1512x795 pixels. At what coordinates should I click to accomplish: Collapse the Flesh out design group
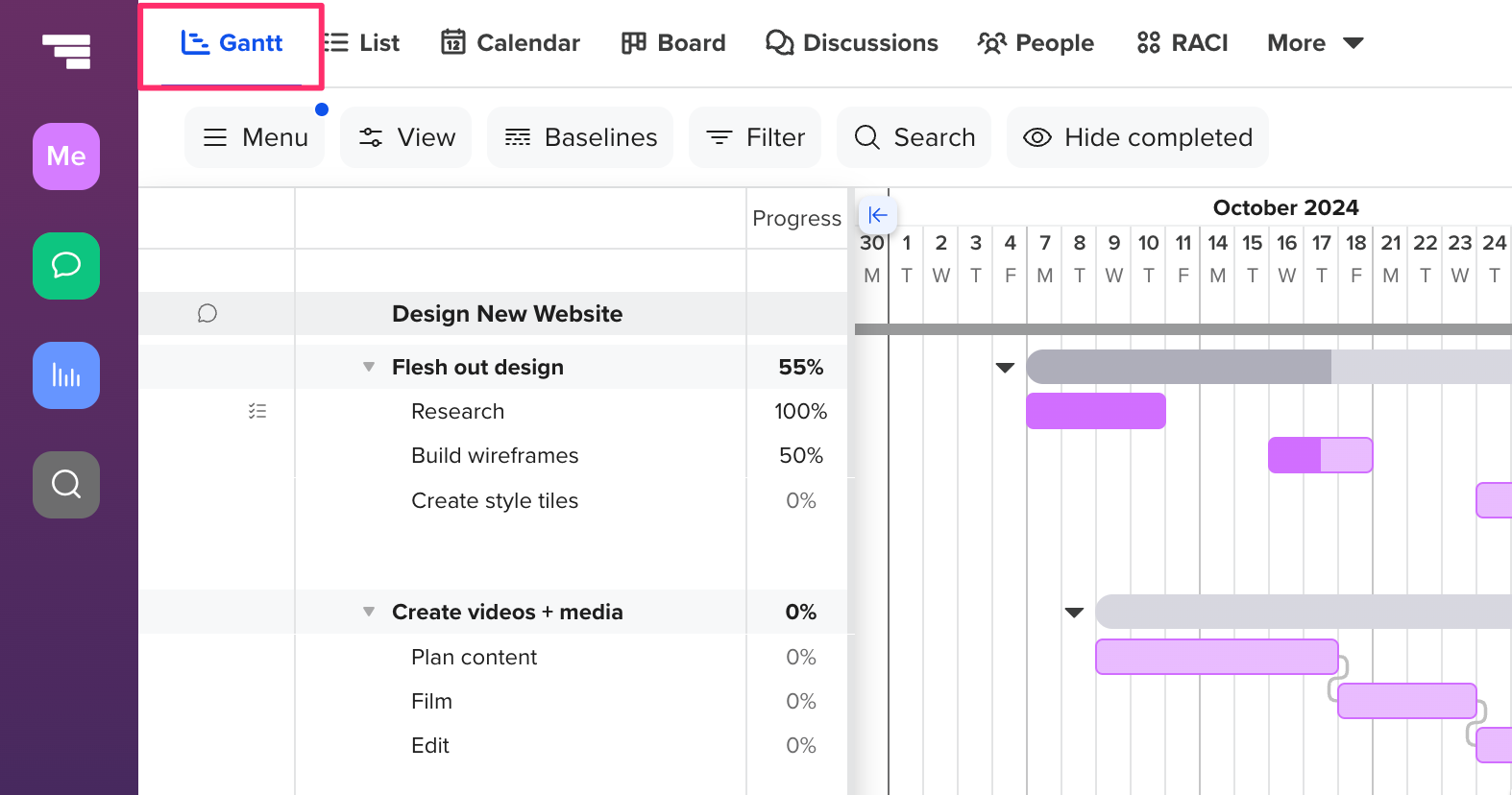tap(369, 367)
